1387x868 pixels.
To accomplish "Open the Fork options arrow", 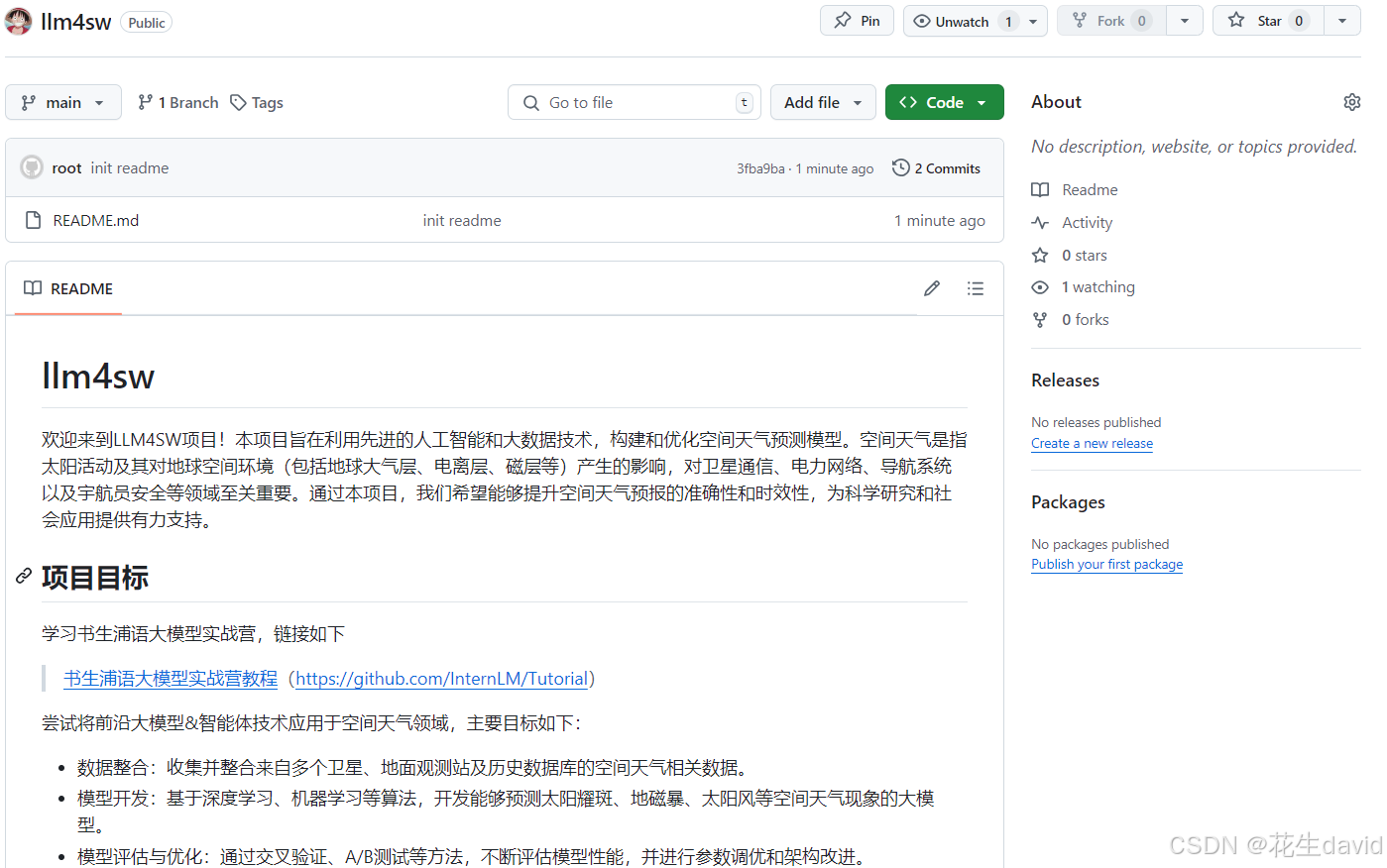I will click(1185, 20).
